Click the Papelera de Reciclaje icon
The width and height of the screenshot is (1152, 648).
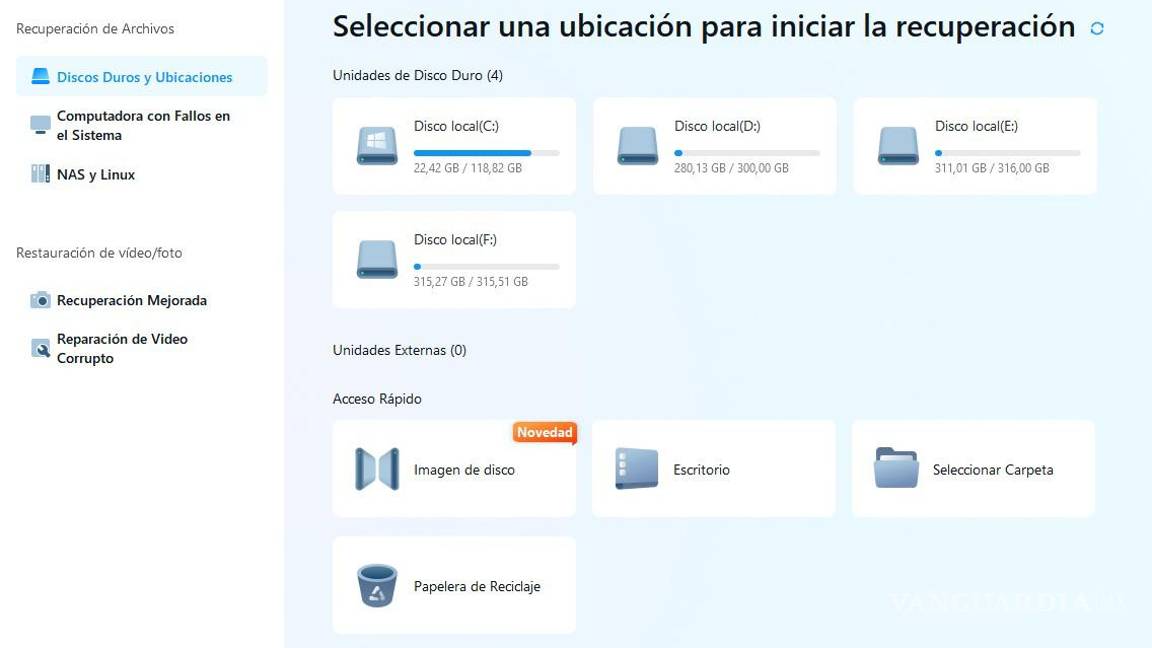coord(376,585)
